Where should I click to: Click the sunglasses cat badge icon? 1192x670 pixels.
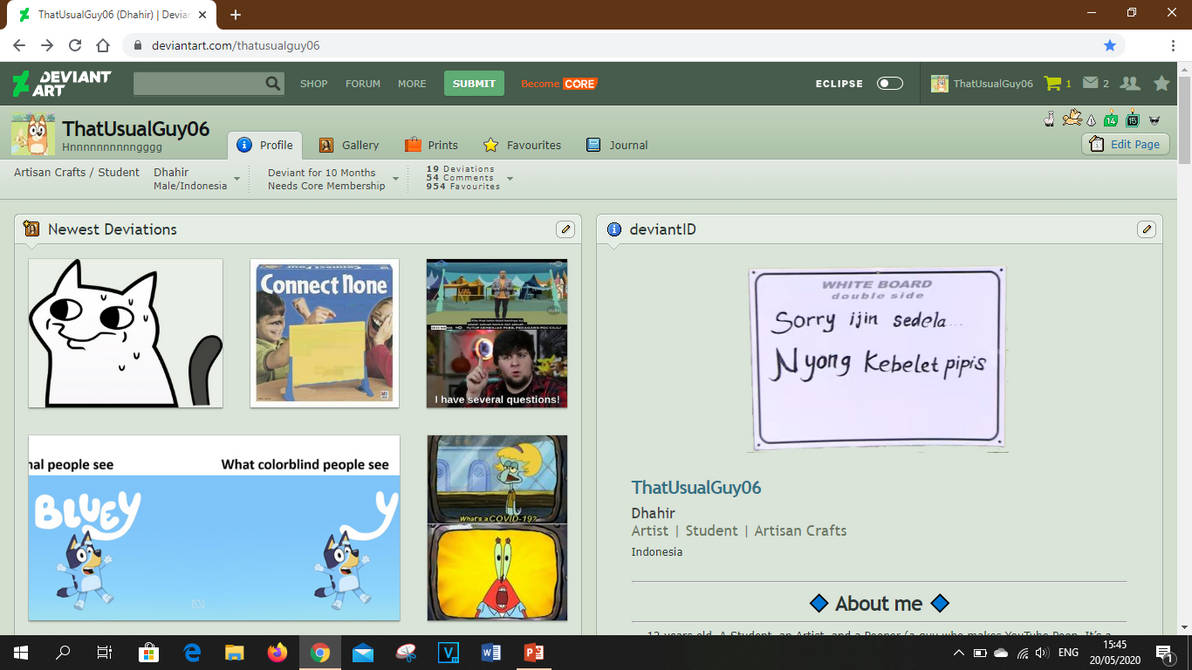click(1155, 120)
